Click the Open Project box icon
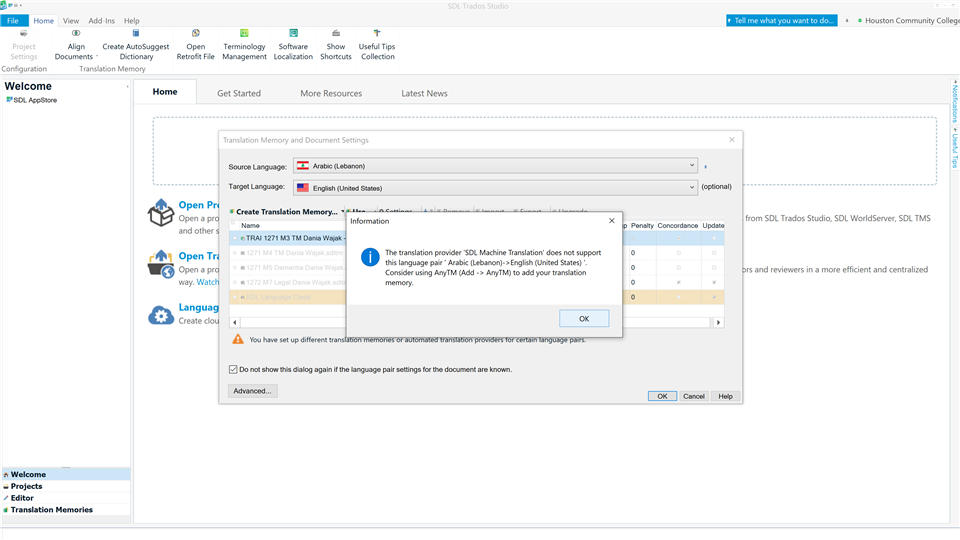960x540 pixels. 160,212
